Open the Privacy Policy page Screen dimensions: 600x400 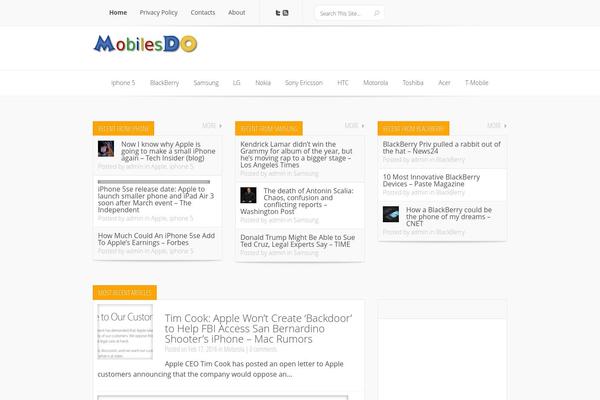click(158, 13)
